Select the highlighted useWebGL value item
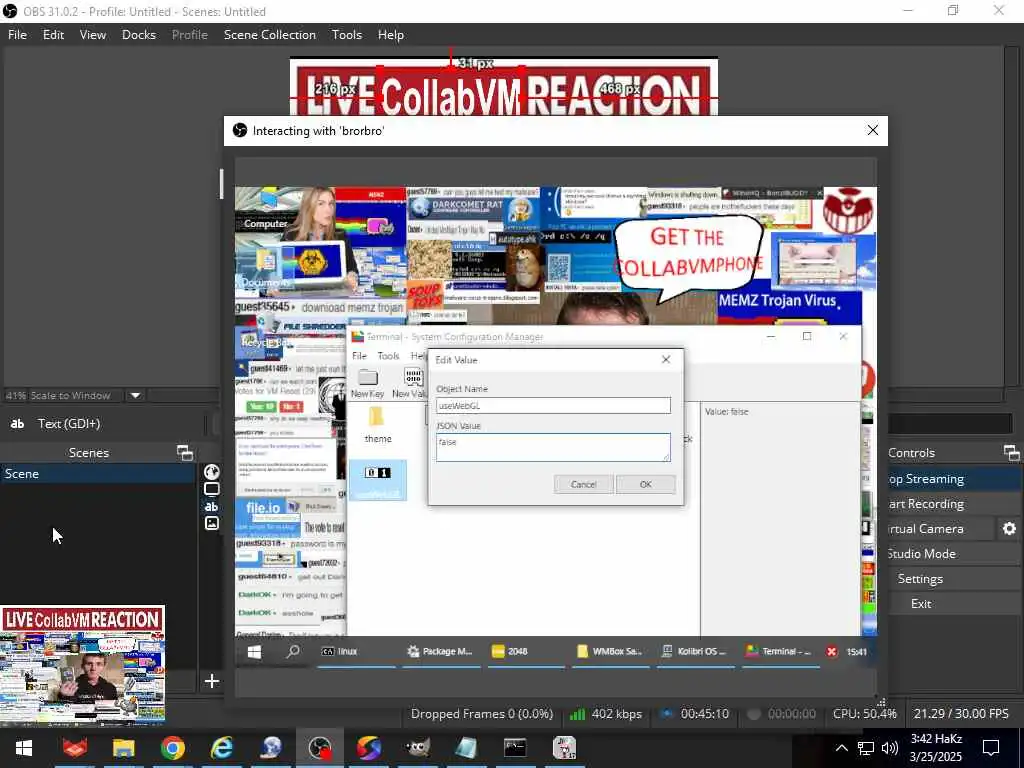Screen dimensions: 1024x768 point(377,480)
